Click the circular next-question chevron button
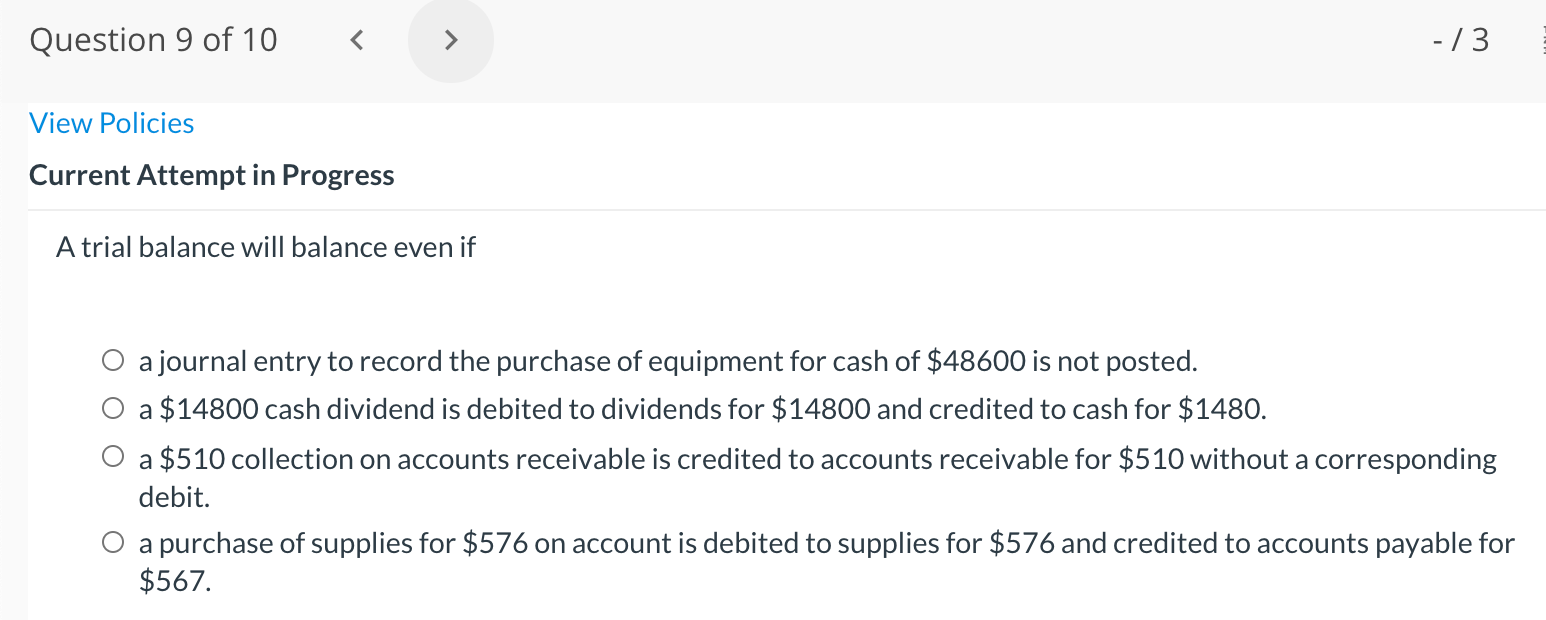The height and width of the screenshot is (620, 1546). pyautogui.click(x=450, y=40)
